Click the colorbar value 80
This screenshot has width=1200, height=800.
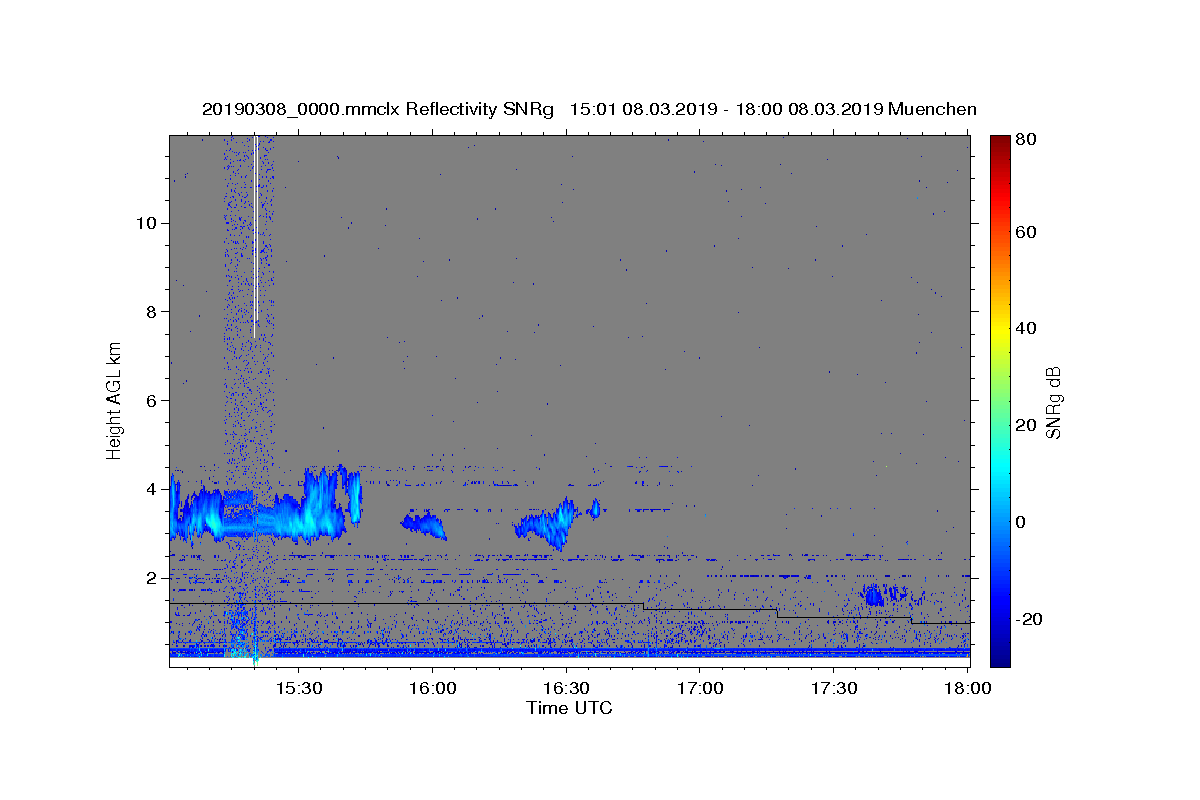(1025, 139)
